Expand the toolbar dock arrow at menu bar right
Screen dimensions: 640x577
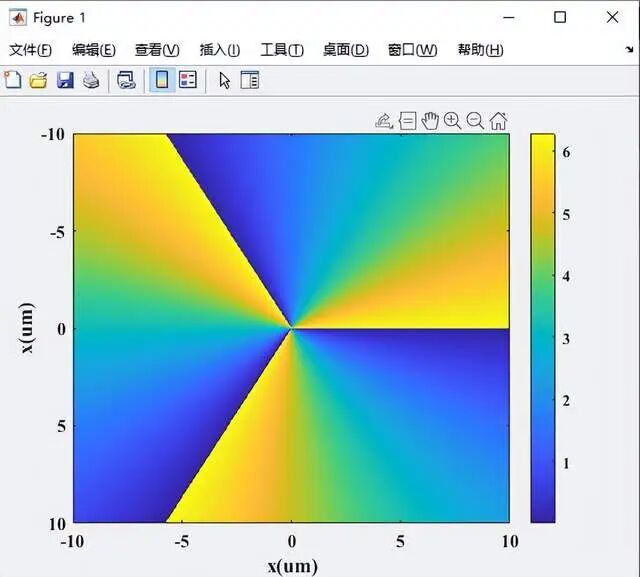pos(628,50)
